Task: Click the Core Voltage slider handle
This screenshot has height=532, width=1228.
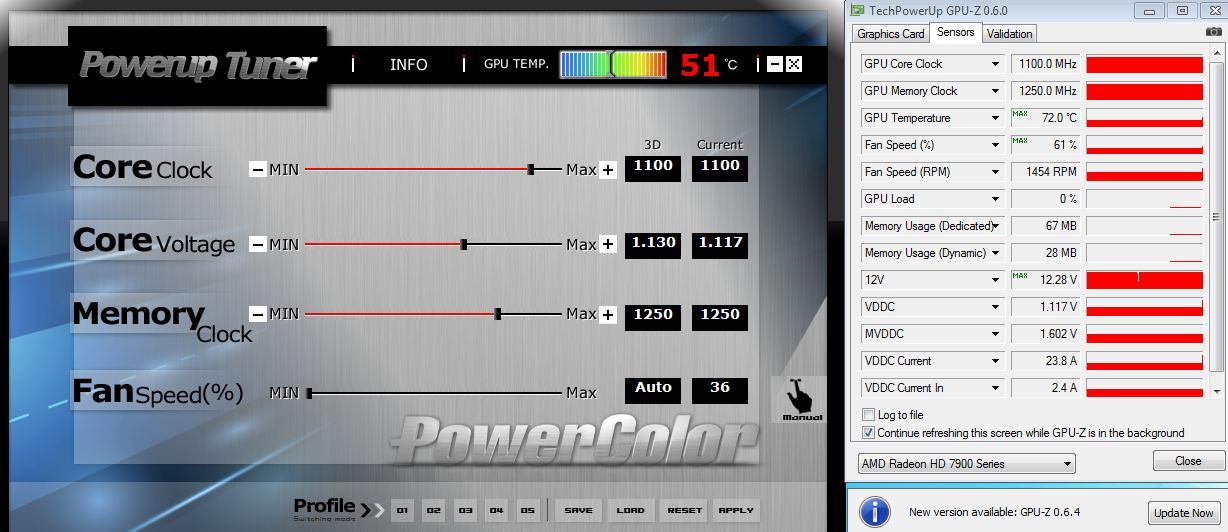Action: tap(464, 244)
